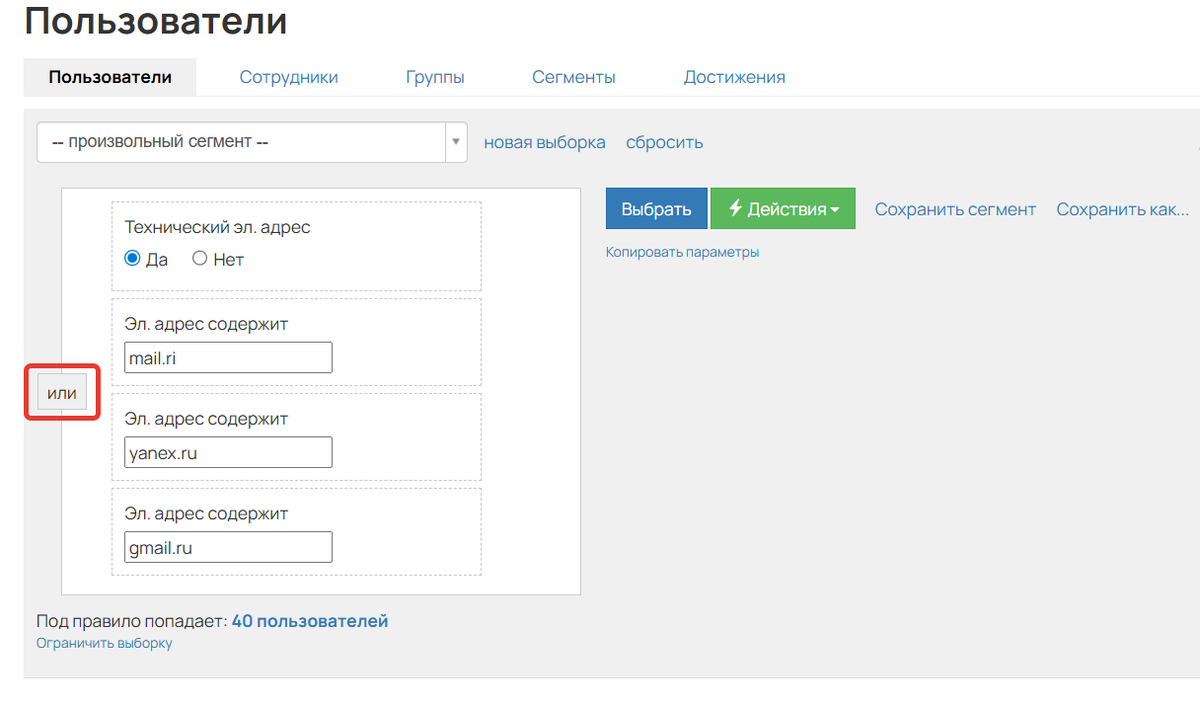Select the Пользователи tab
This screenshot has width=1200, height=706.
(x=110, y=76)
